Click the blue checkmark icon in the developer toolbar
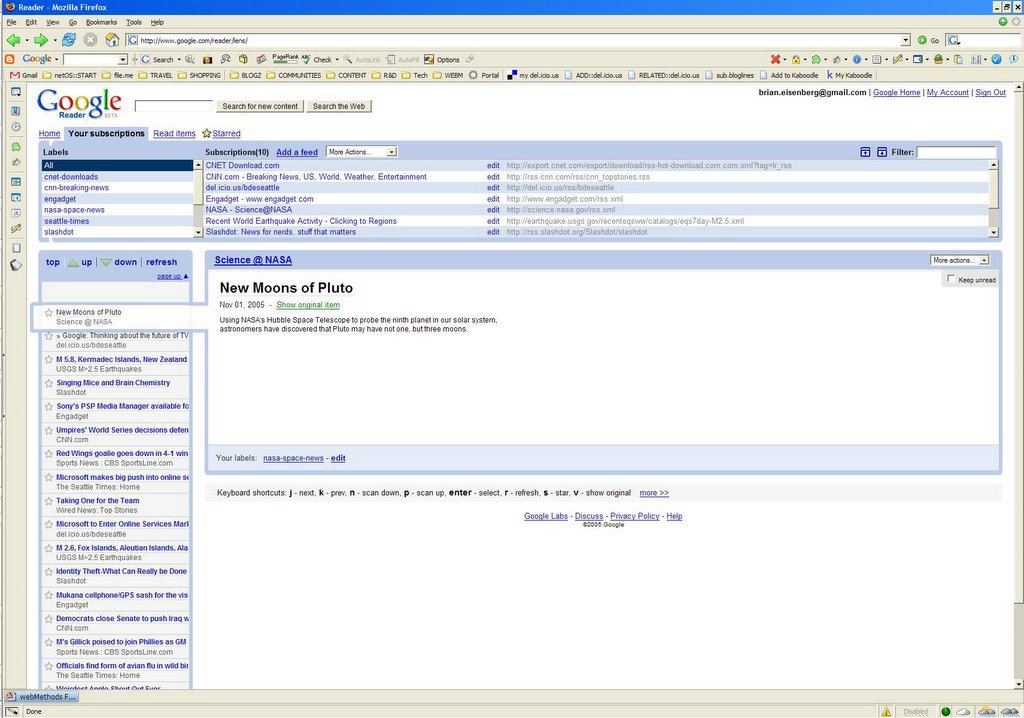The height and width of the screenshot is (718, 1024). point(997,59)
